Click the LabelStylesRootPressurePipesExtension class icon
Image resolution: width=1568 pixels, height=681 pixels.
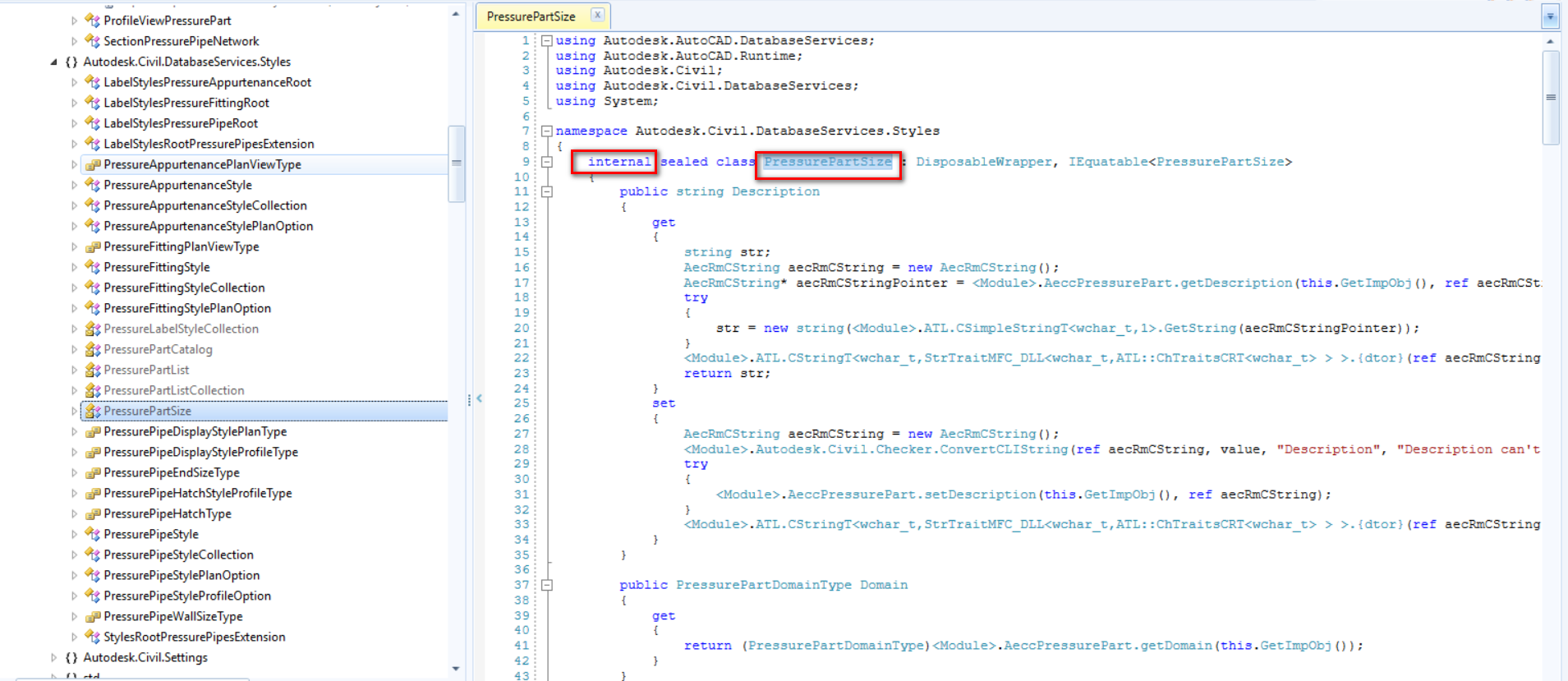pyautogui.click(x=92, y=144)
